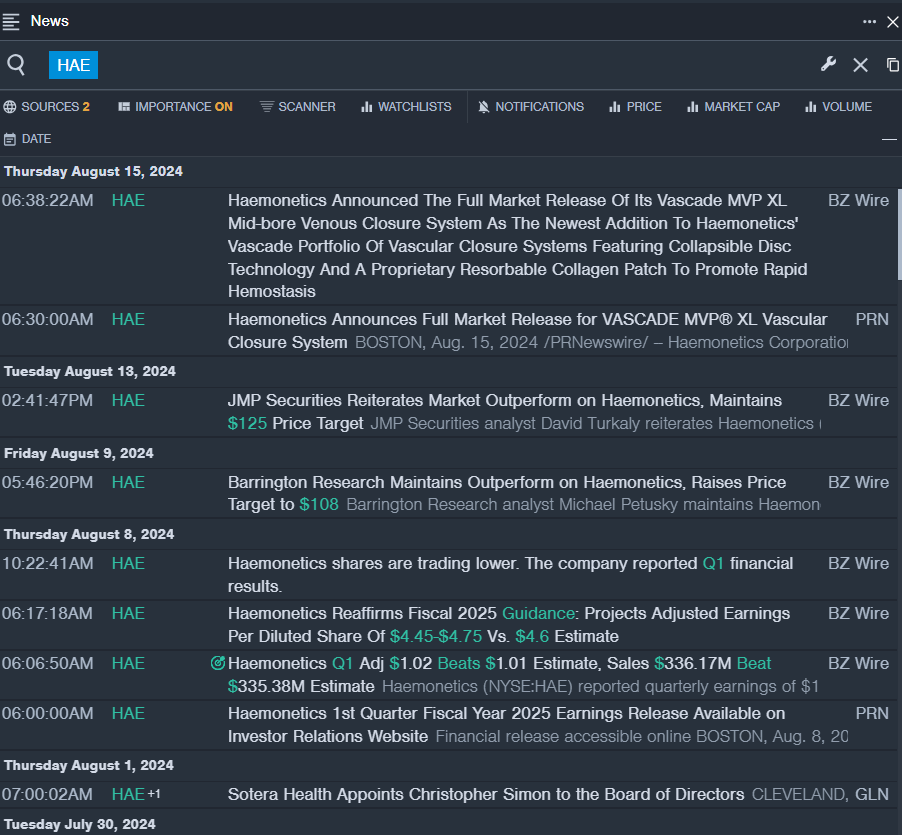The width and height of the screenshot is (902, 835).
Task: Open the three-dot more options menu
Action: pyautogui.click(x=869, y=21)
